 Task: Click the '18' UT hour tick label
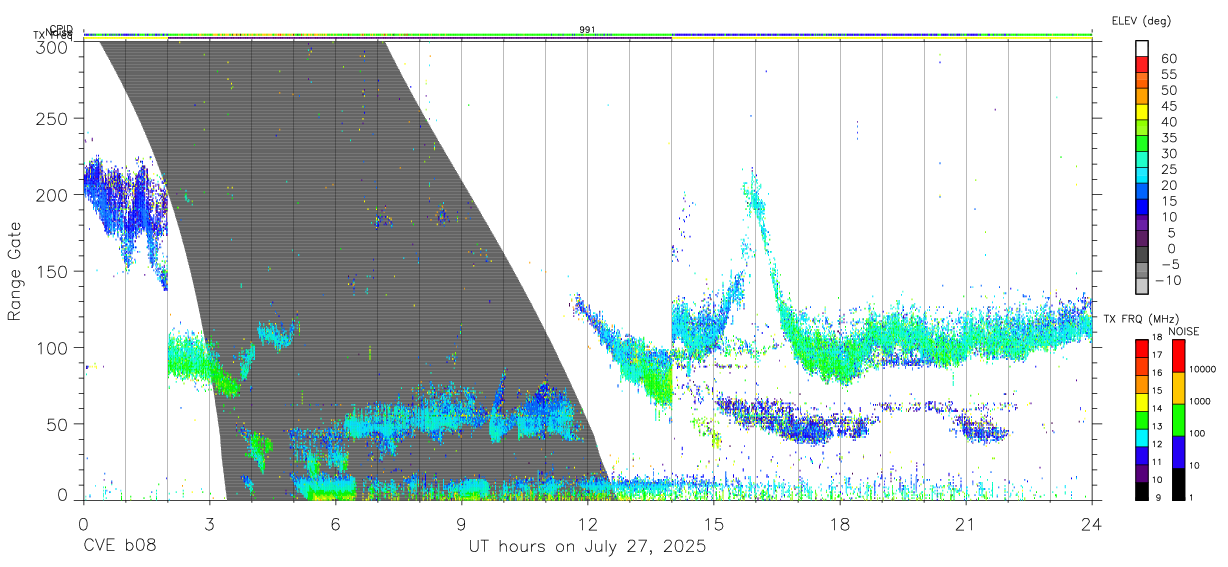pyautogui.click(x=840, y=523)
